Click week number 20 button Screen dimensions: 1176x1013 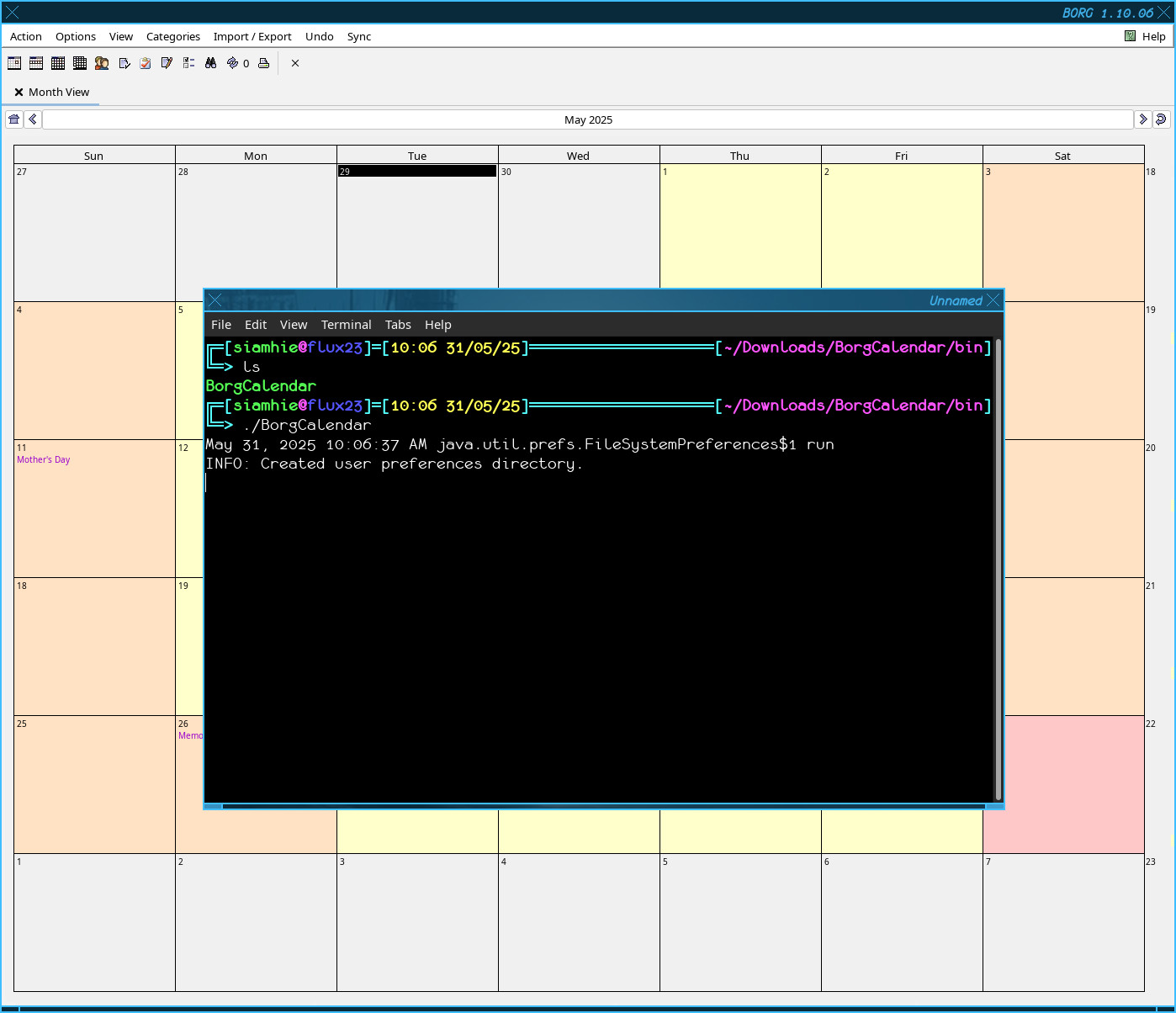tap(1151, 448)
